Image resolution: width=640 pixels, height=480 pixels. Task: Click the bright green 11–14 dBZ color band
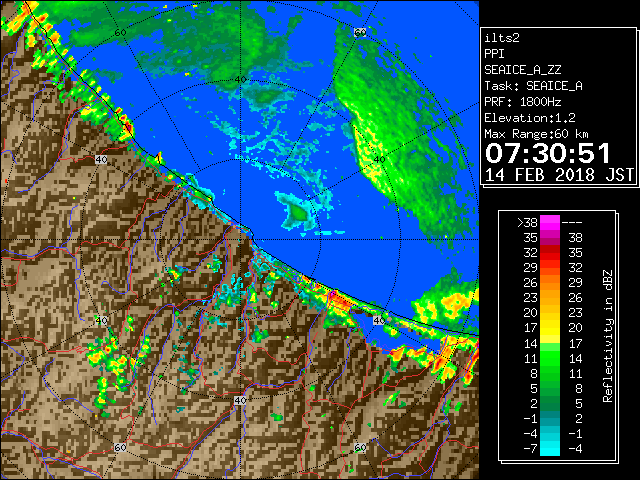click(x=550, y=358)
